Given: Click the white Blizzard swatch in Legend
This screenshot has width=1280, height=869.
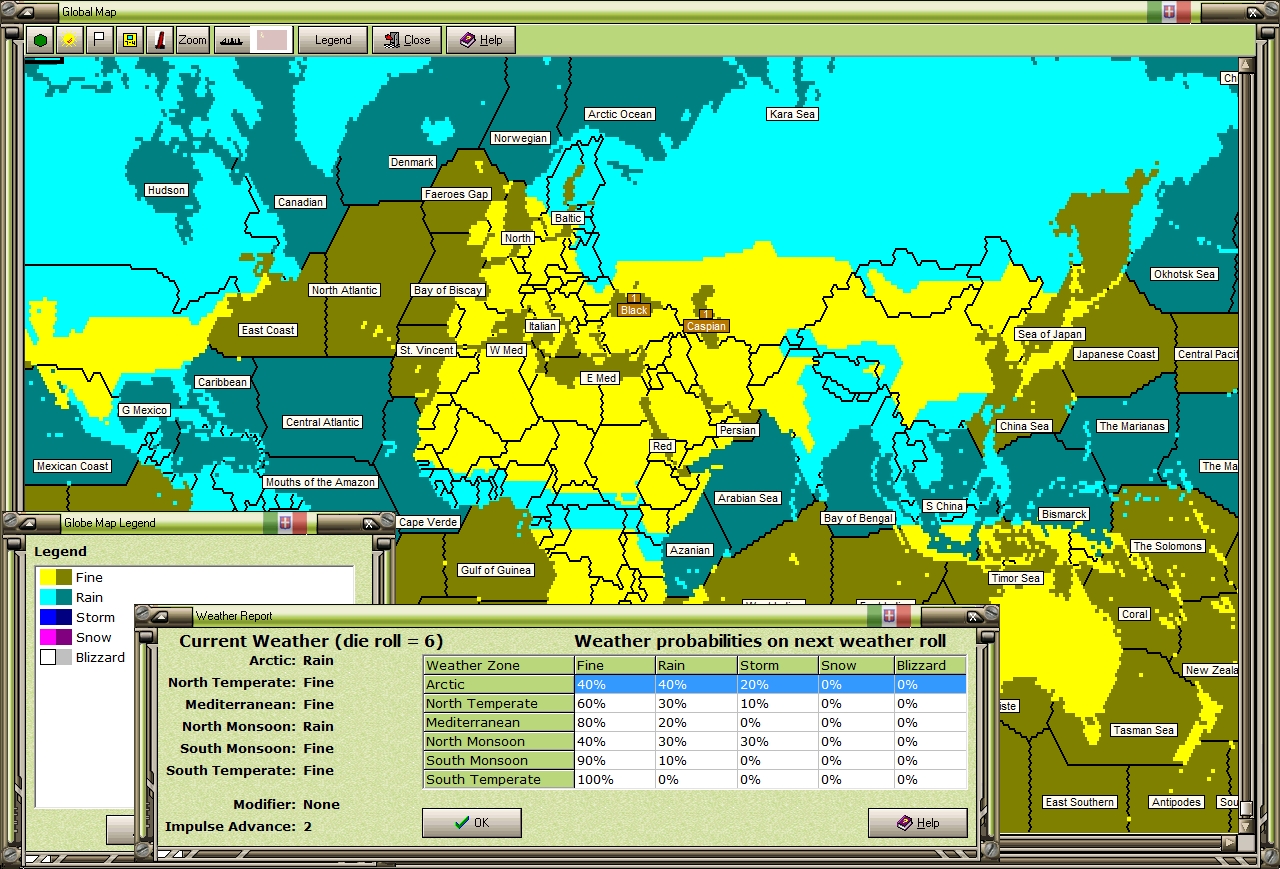Looking at the screenshot, I should tap(47, 657).
